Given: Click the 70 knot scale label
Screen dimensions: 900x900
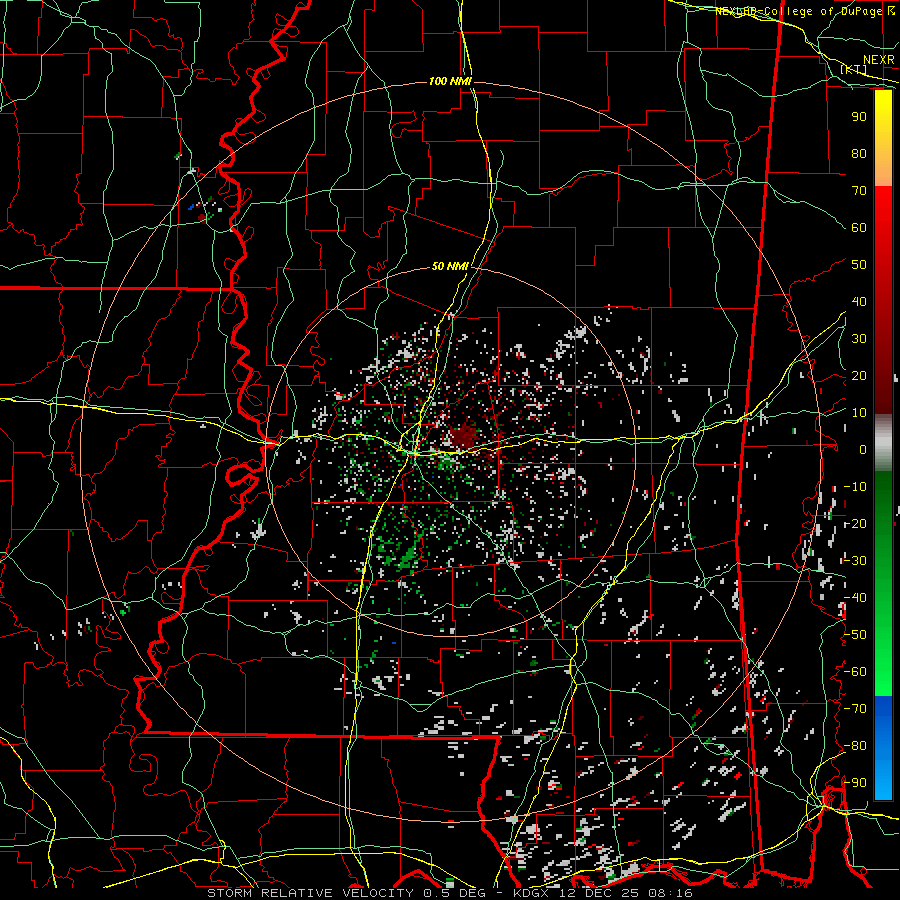Looking at the screenshot, I should [859, 191].
